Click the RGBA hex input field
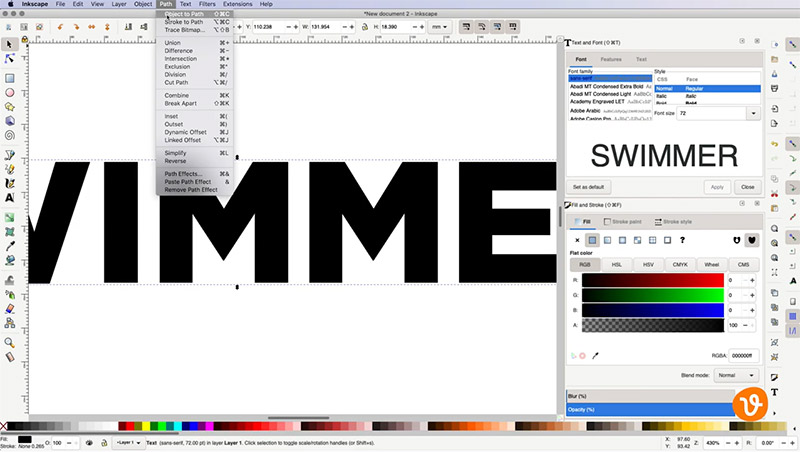 click(743, 356)
